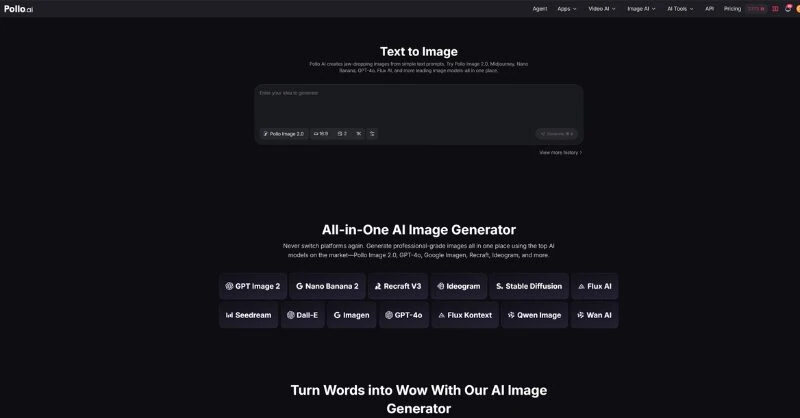Viewport: 800px width, 418px height.
Task: Select the GPT-4o model chip
Action: [x=404, y=315]
